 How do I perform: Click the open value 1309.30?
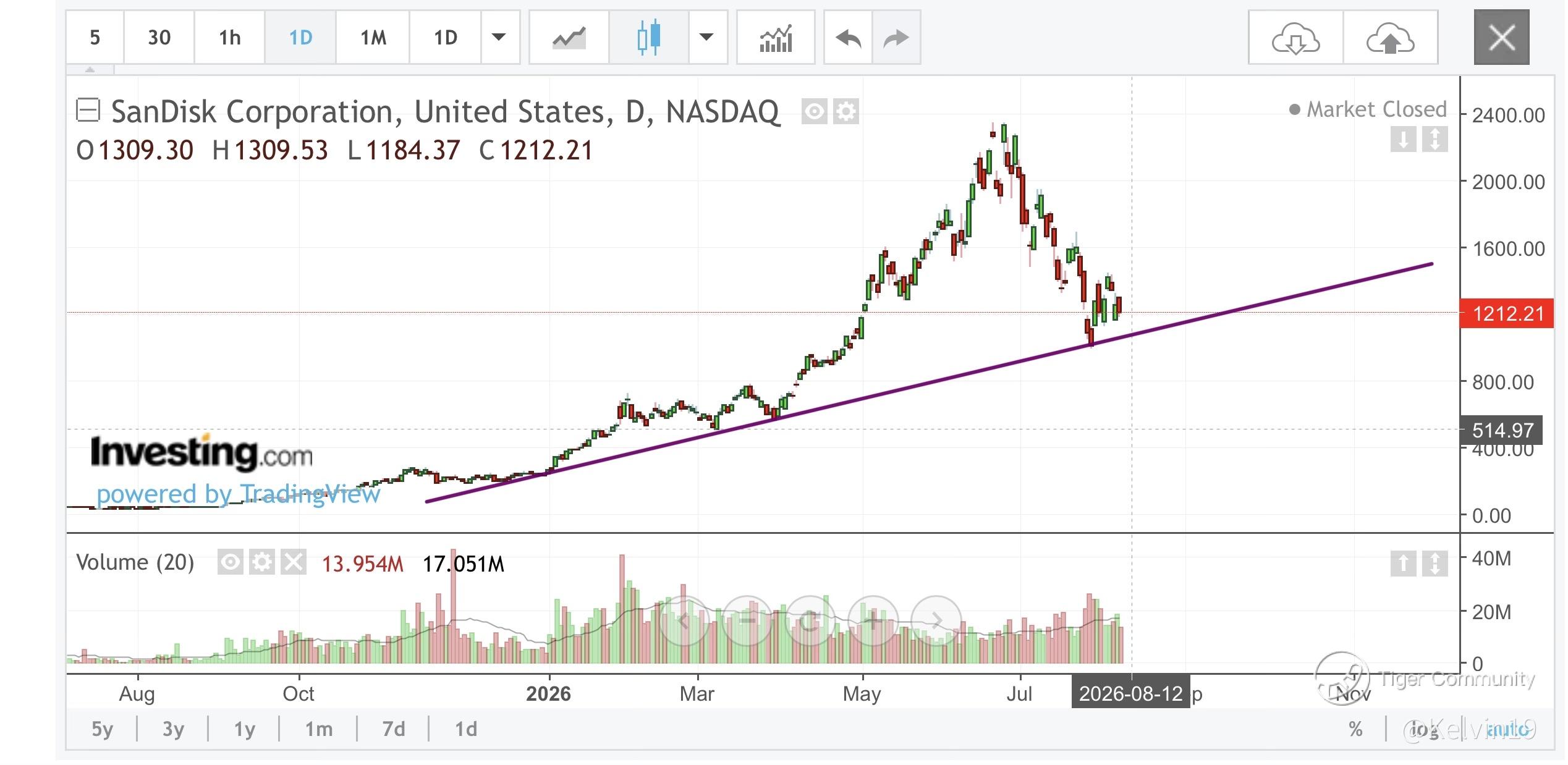146,151
